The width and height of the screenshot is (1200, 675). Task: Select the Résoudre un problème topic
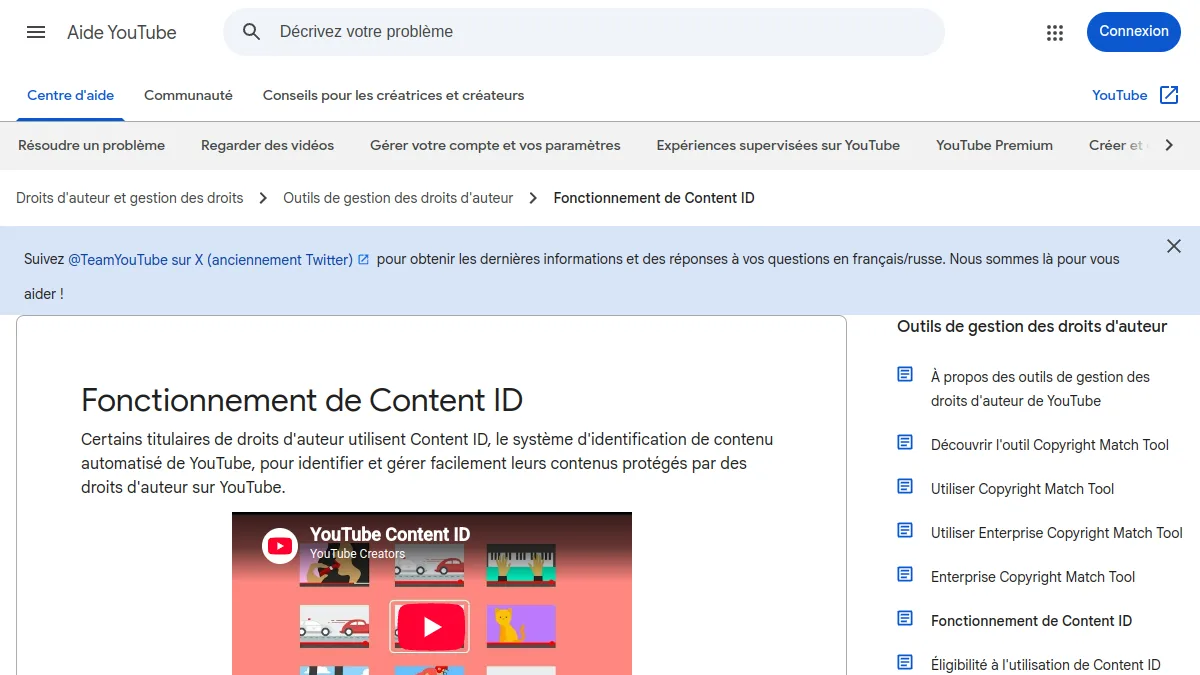pos(91,145)
